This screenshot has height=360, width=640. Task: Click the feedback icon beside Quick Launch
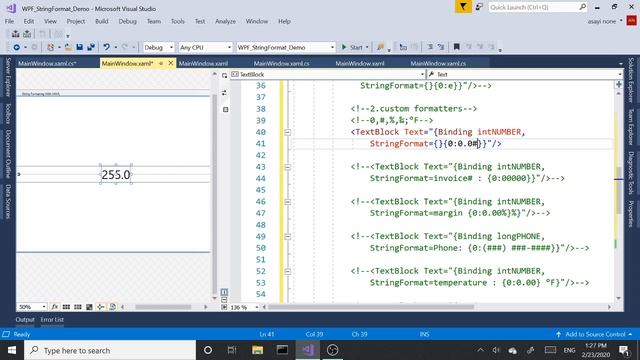click(x=479, y=7)
